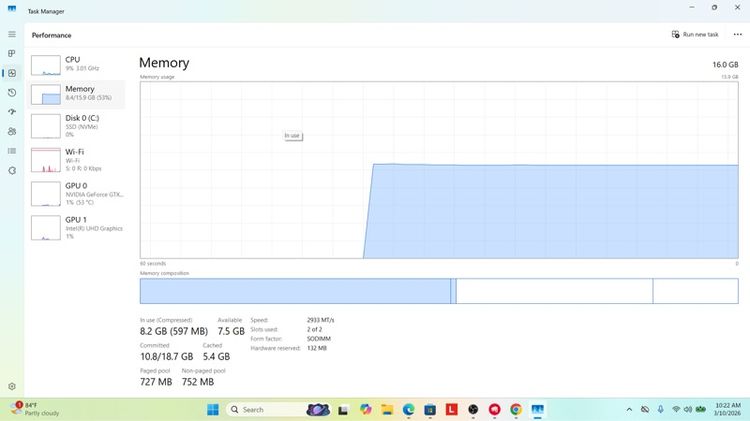Select the GPU 0 NVIDIA GeForce item
Image resolution: width=750 pixels, height=421 pixels.
[77, 194]
